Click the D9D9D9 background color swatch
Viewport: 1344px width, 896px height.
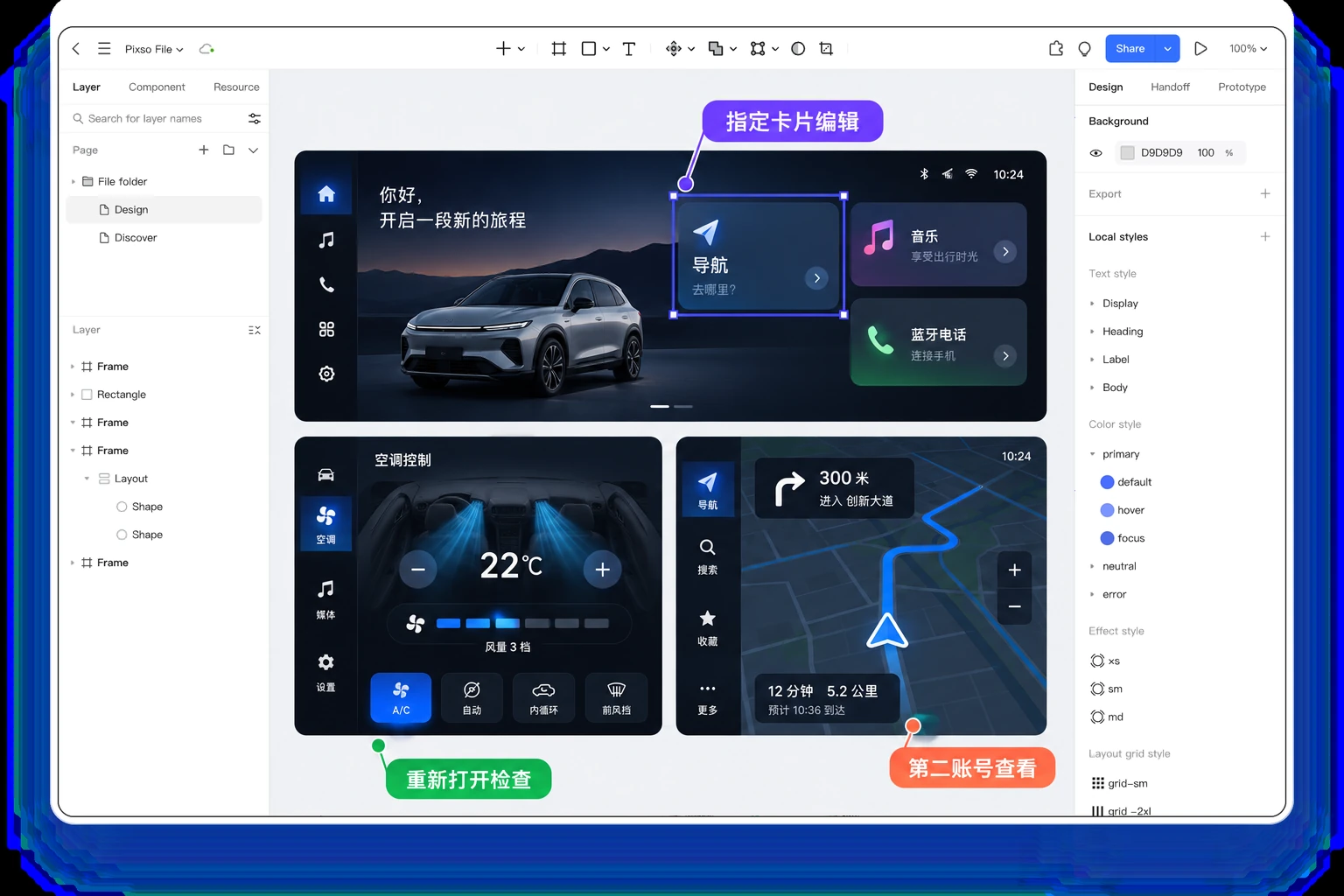(1128, 153)
